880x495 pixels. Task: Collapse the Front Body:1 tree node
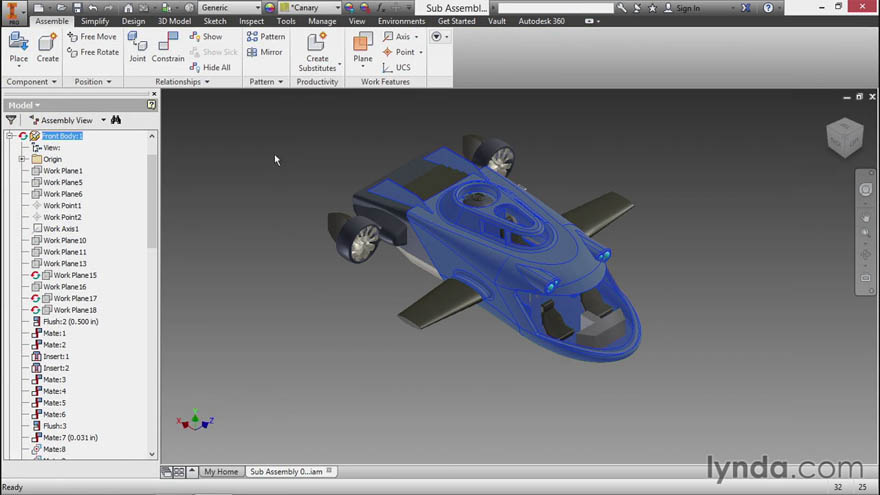point(10,136)
